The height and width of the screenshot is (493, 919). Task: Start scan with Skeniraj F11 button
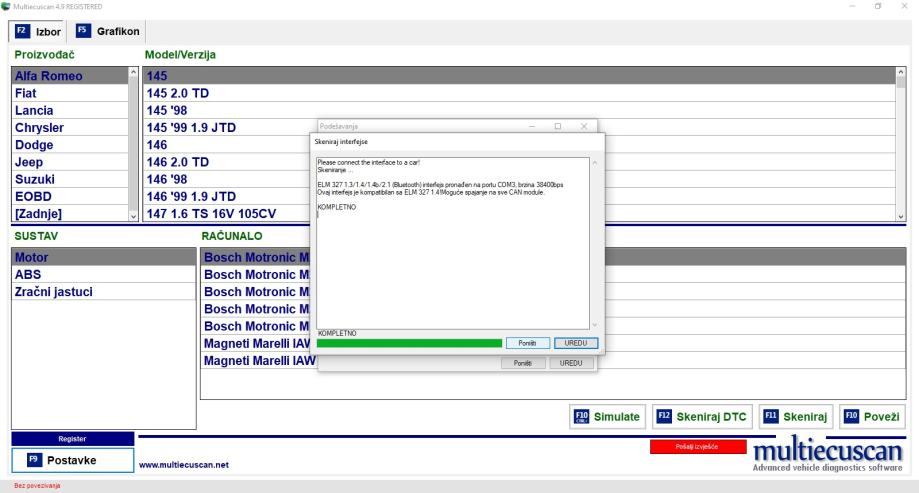click(x=795, y=417)
